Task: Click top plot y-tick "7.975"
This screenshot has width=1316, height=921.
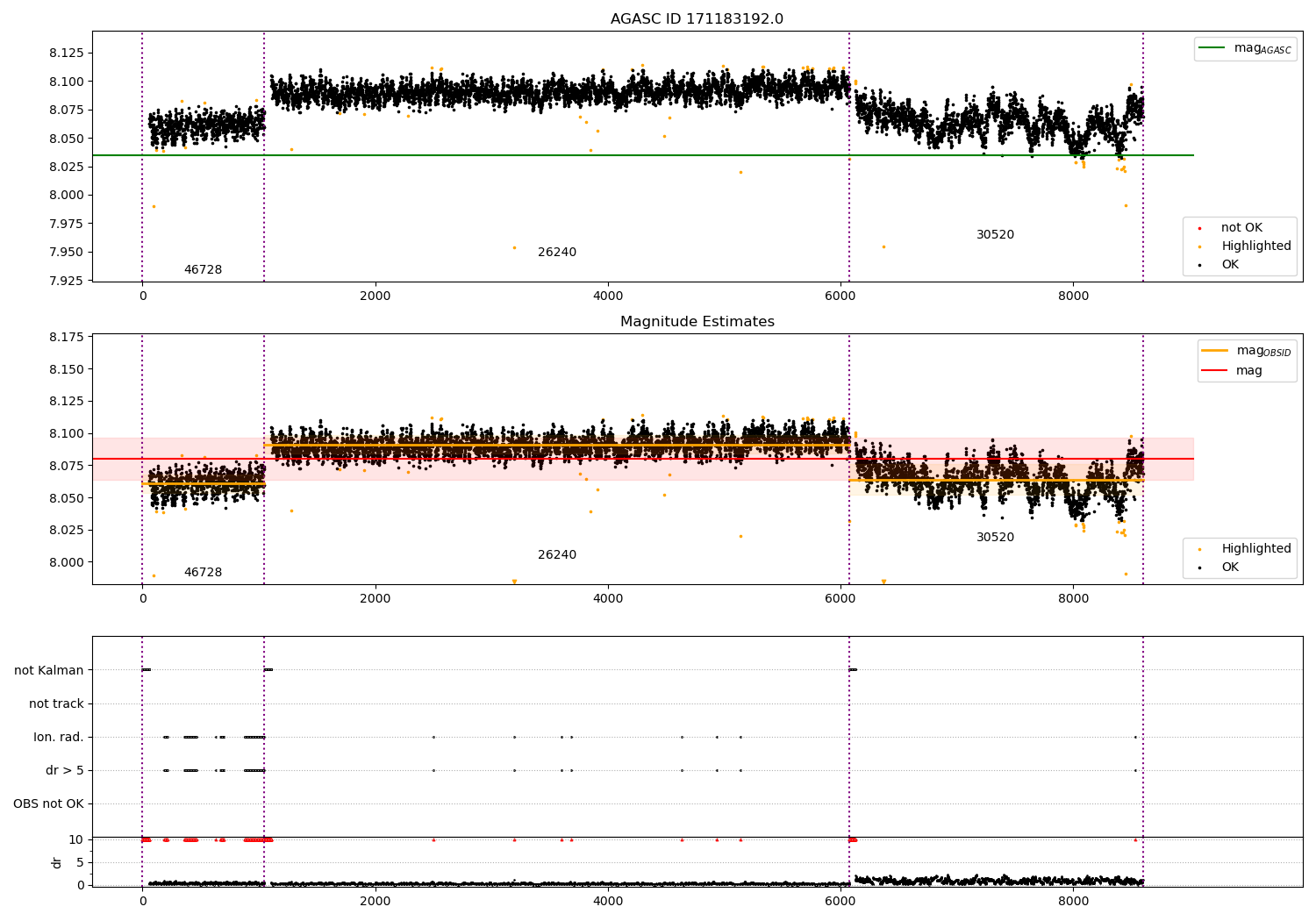Action: 67,225
